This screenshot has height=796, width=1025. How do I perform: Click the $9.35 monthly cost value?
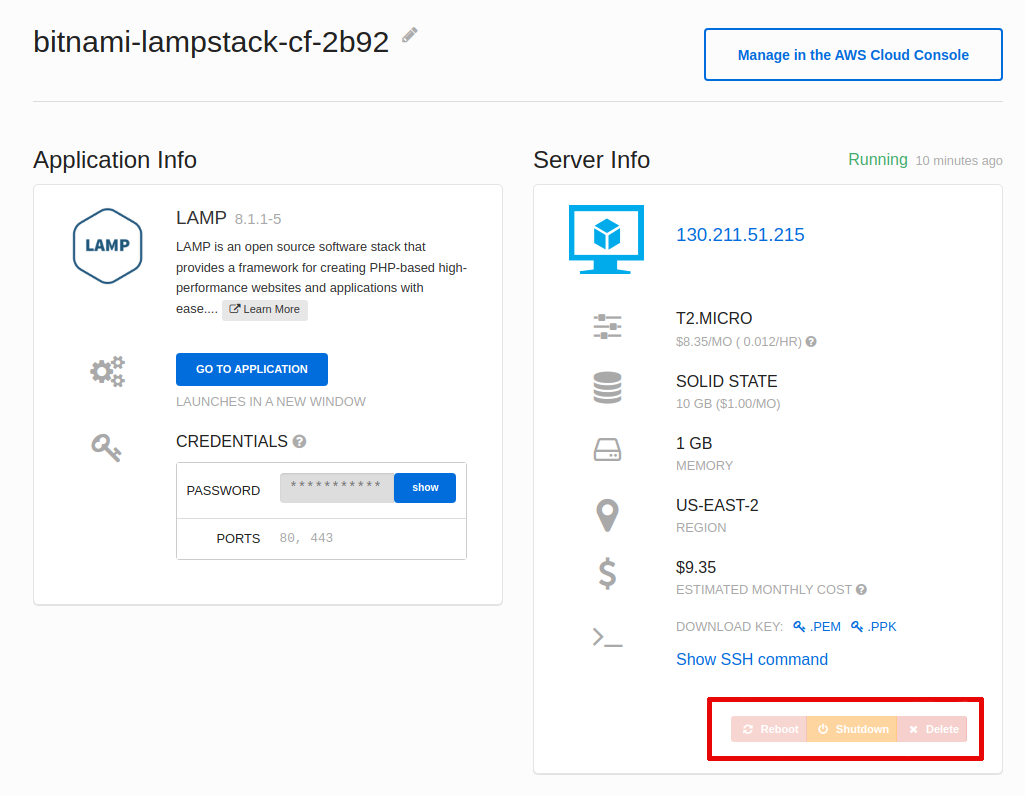[x=696, y=567]
